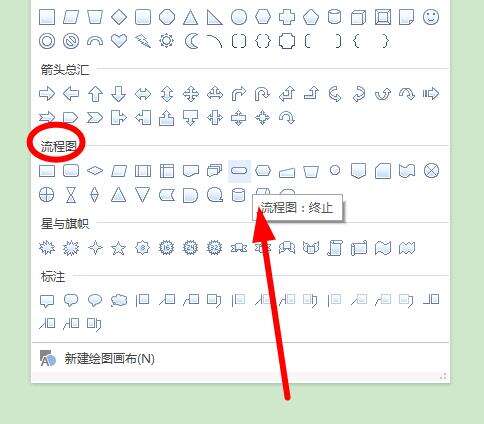Insert the cloud callout shape
Screen dimensions: 484x424
tap(119, 300)
